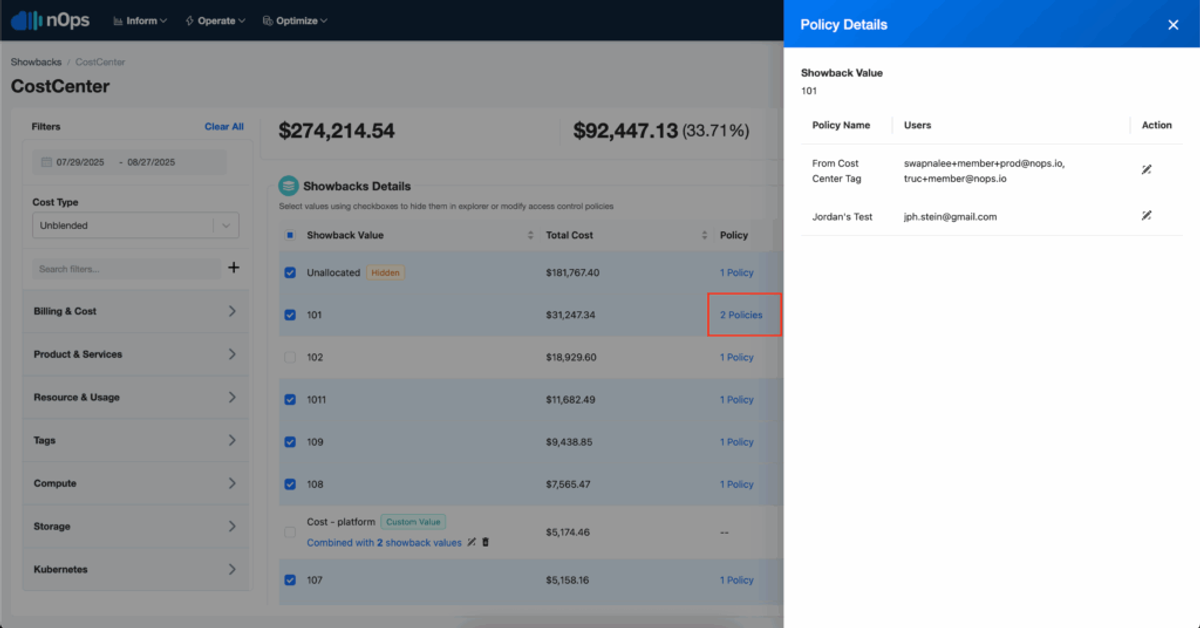Click the start date 07/29/2025
Screen dimensions: 1200x628
click(82, 162)
